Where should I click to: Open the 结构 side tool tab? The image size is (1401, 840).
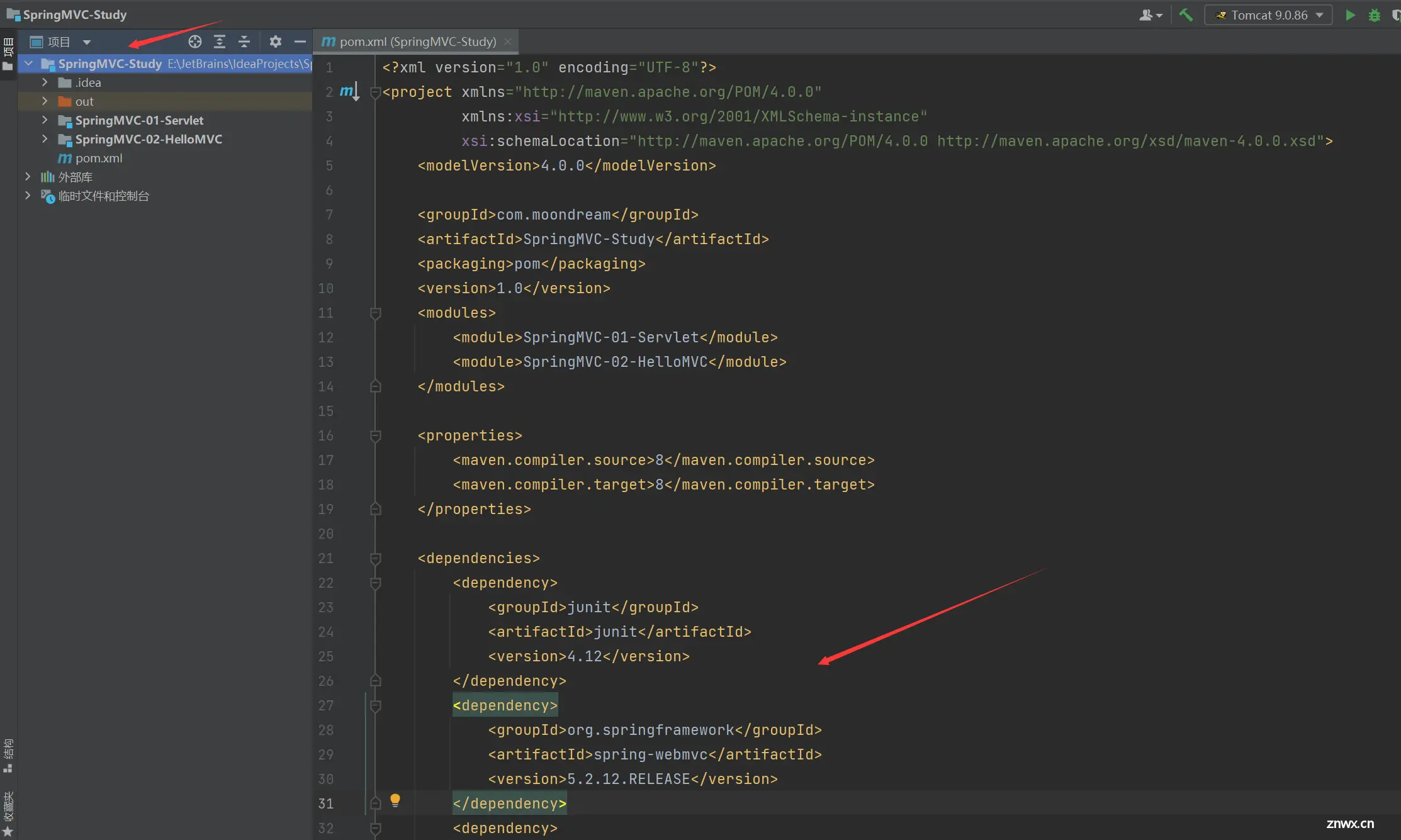pos(8,756)
